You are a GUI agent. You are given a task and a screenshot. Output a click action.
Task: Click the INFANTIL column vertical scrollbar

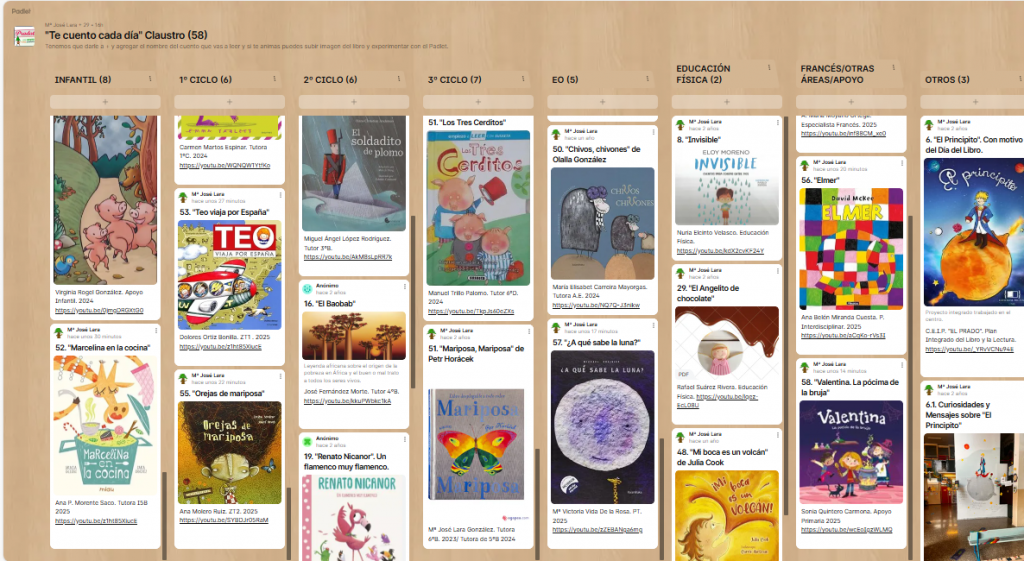(164, 515)
